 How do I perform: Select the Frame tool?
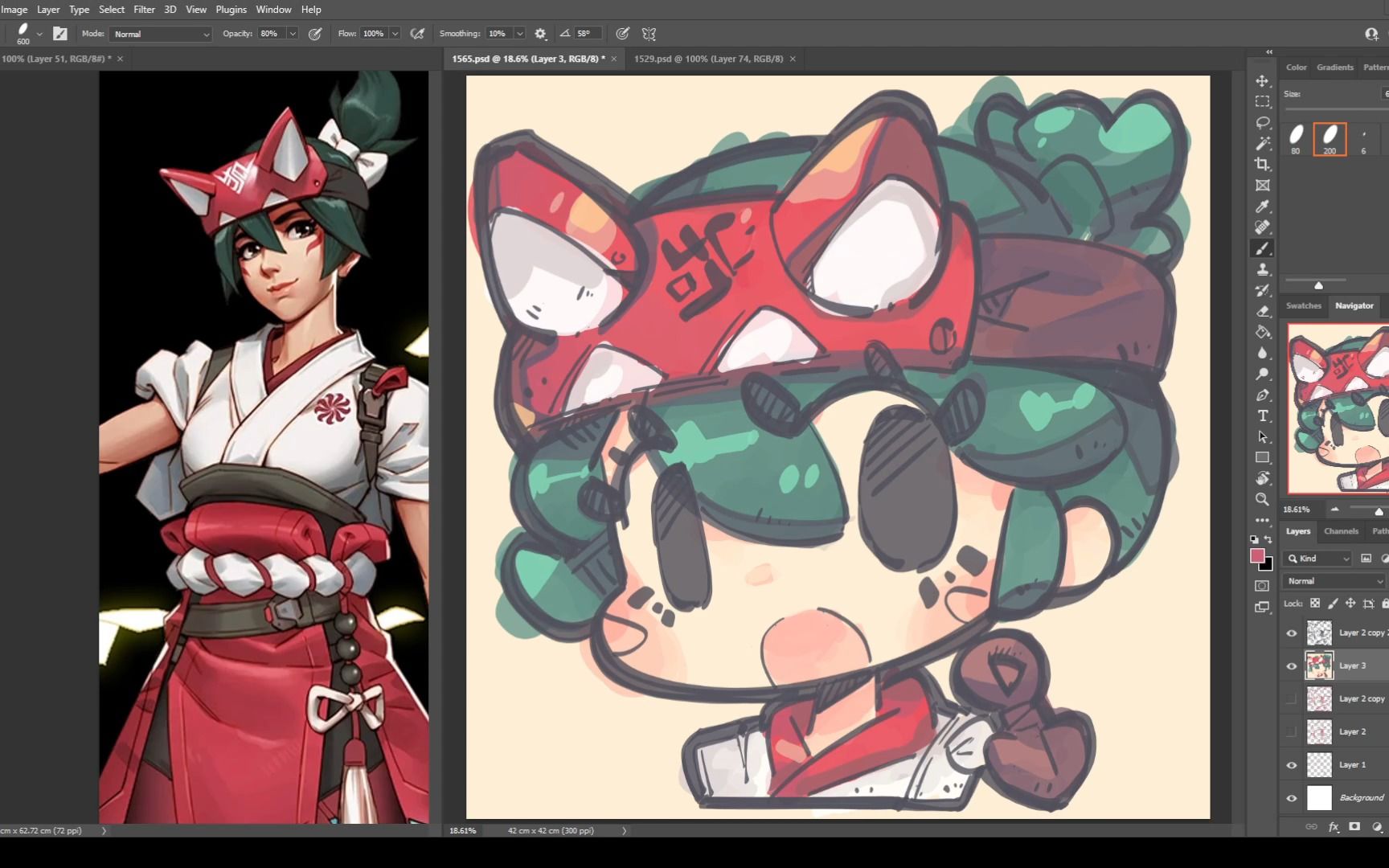1263,186
